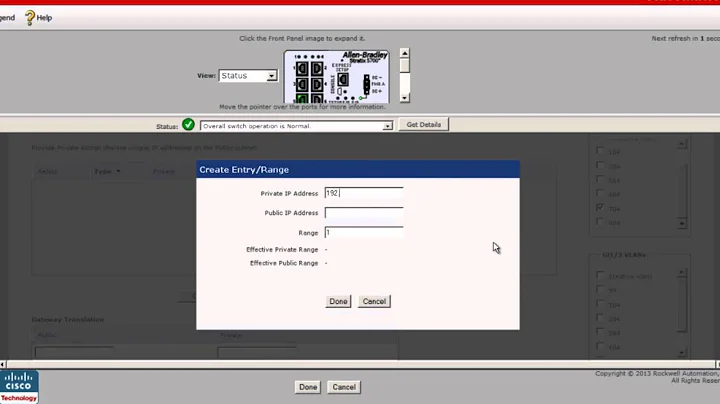Focus the Range field
The width and height of the screenshot is (720, 404).
coord(364,233)
